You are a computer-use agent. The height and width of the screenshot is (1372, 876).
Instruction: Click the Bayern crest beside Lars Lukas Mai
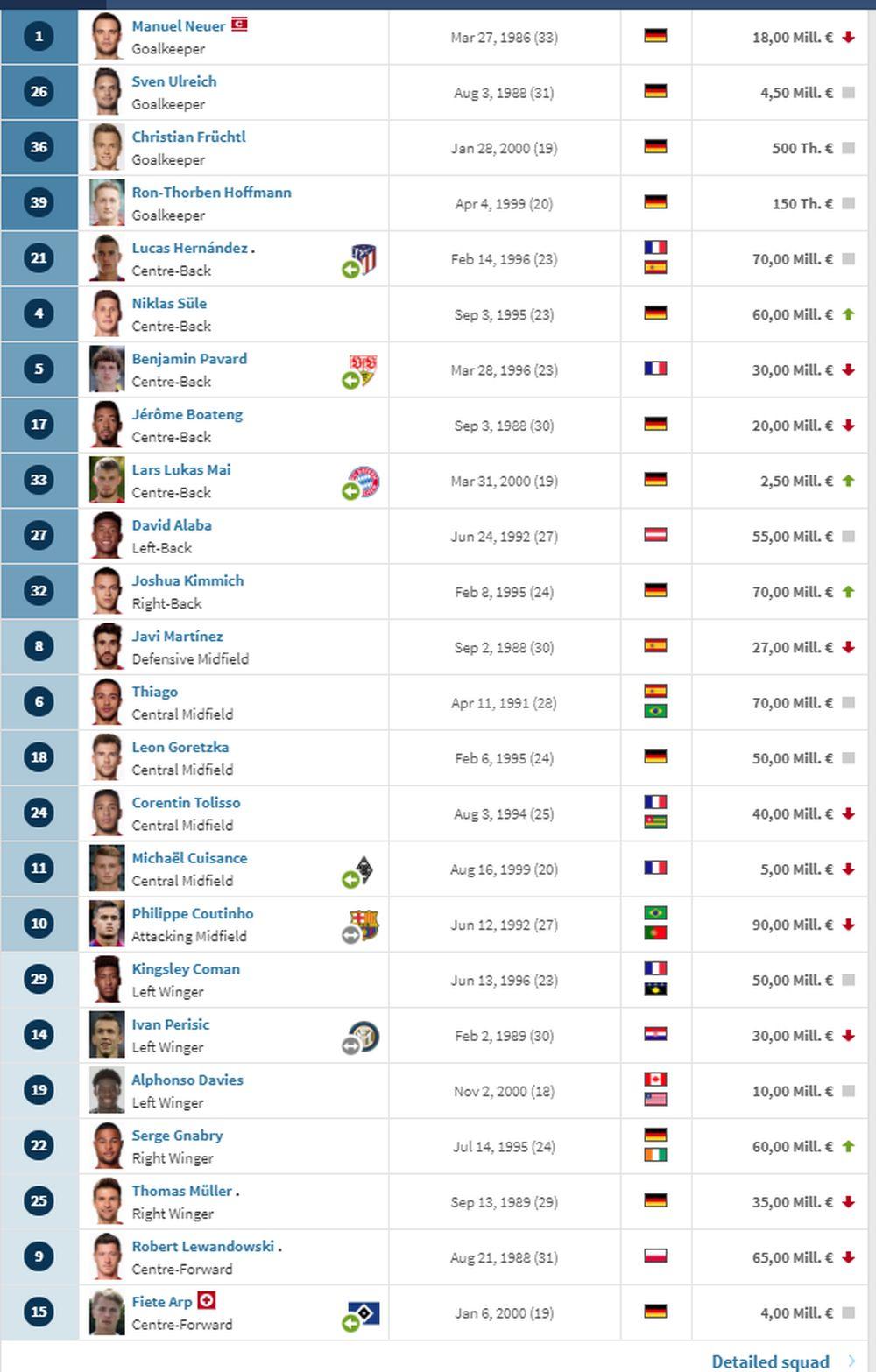364,481
